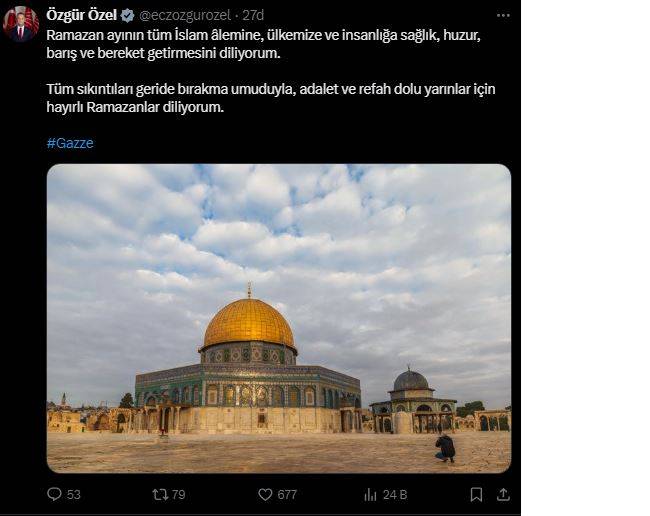650x516 pixels.
Task: Click the 24 B views count
Action: pos(395,494)
